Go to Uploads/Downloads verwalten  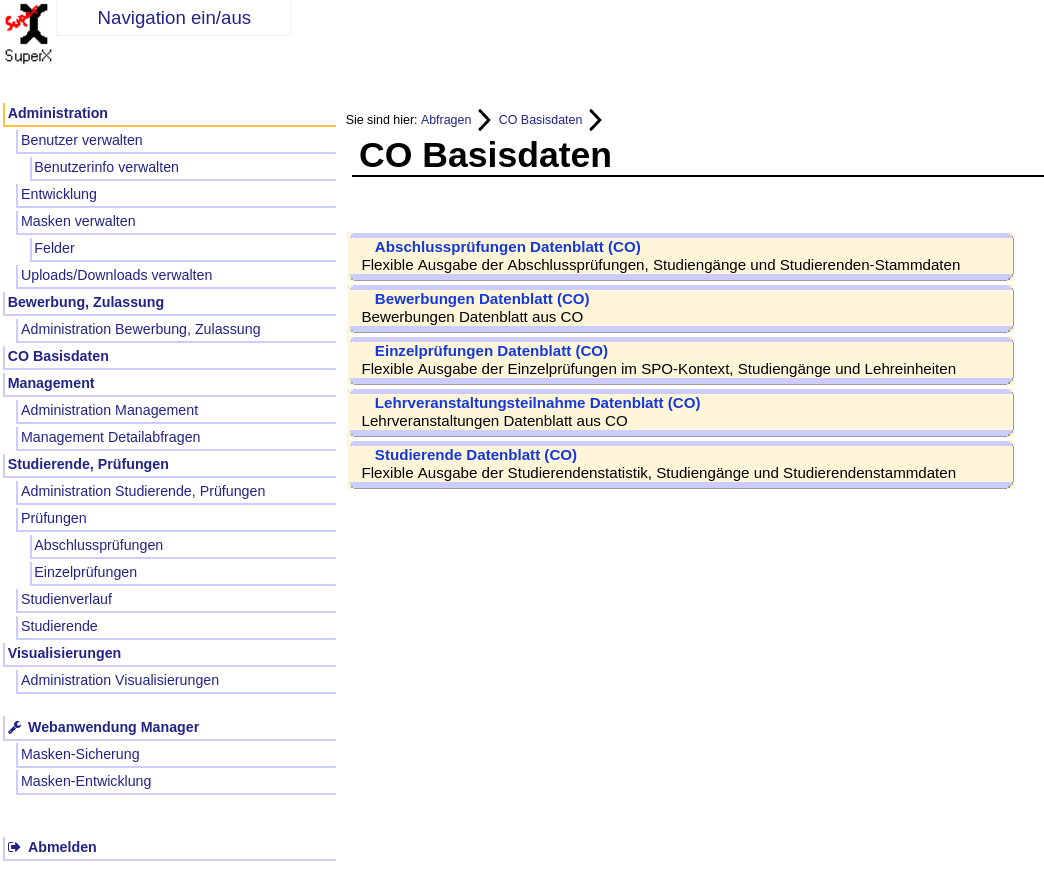[x=116, y=275]
